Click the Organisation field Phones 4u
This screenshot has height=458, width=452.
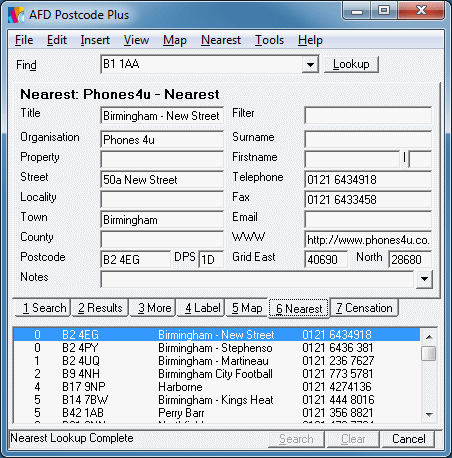coord(162,140)
